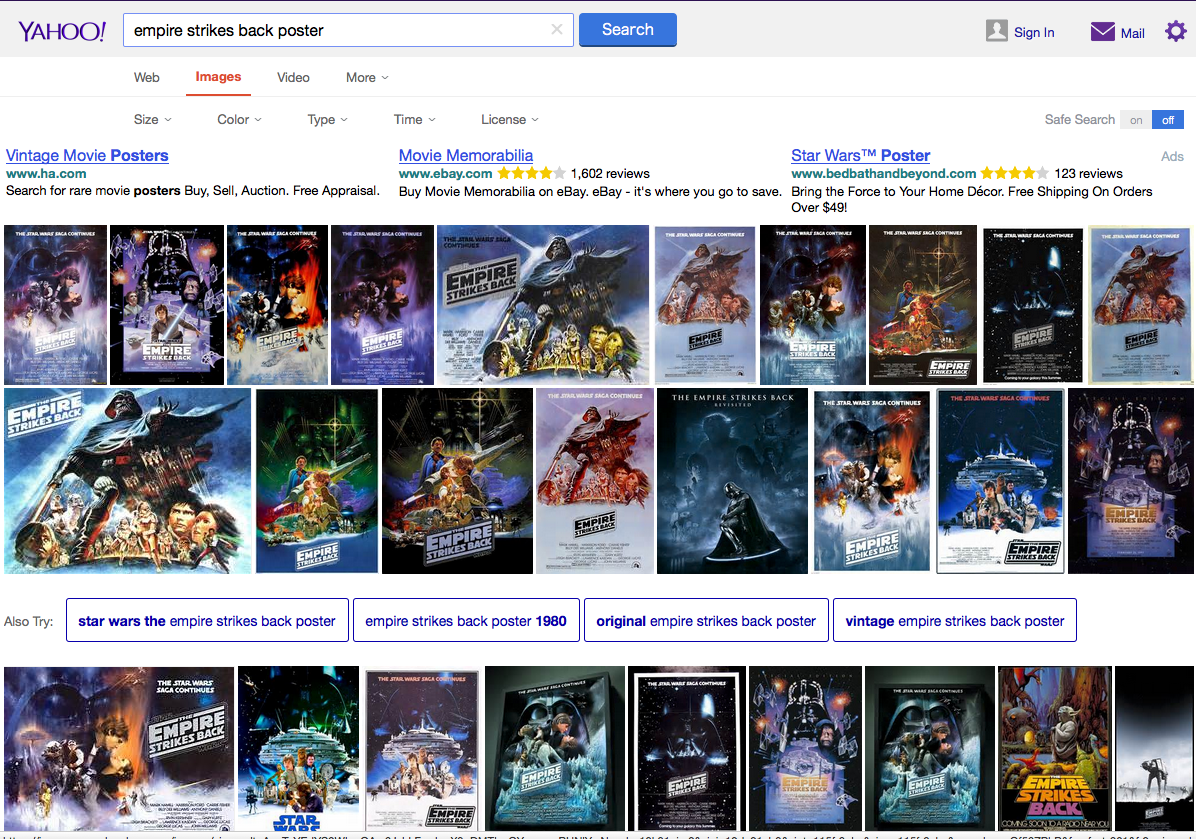Switch to the Web tab
1196x839 pixels.
coord(146,77)
